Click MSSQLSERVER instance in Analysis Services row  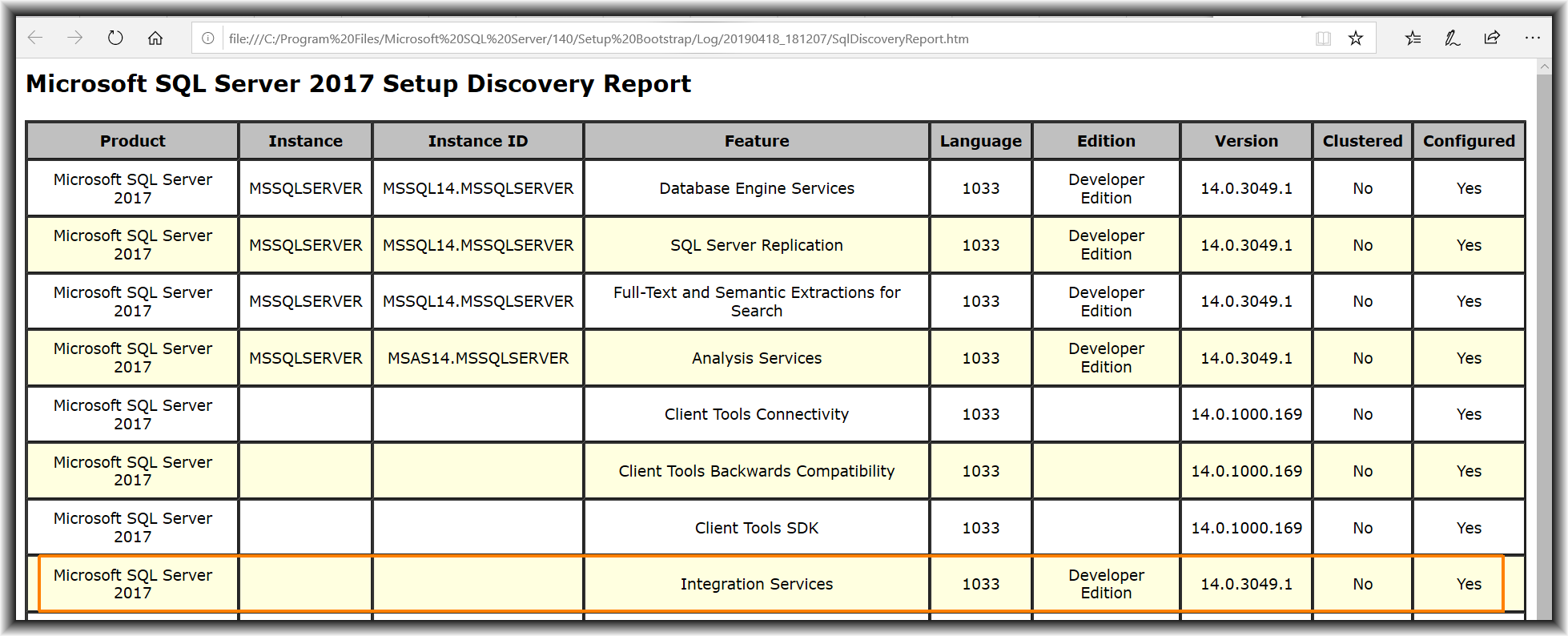pyautogui.click(x=306, y=358)
